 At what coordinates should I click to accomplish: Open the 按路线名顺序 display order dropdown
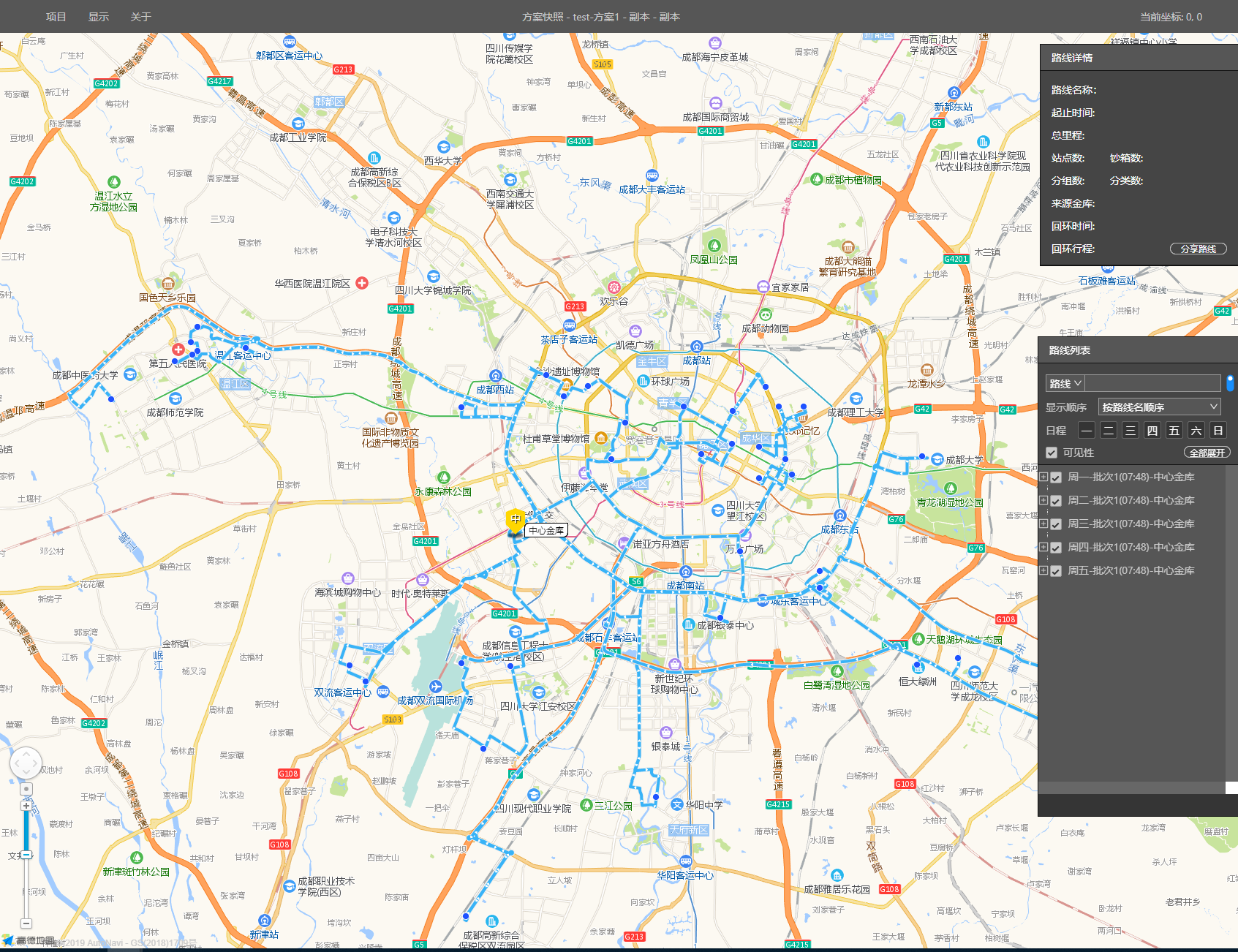1160,407
